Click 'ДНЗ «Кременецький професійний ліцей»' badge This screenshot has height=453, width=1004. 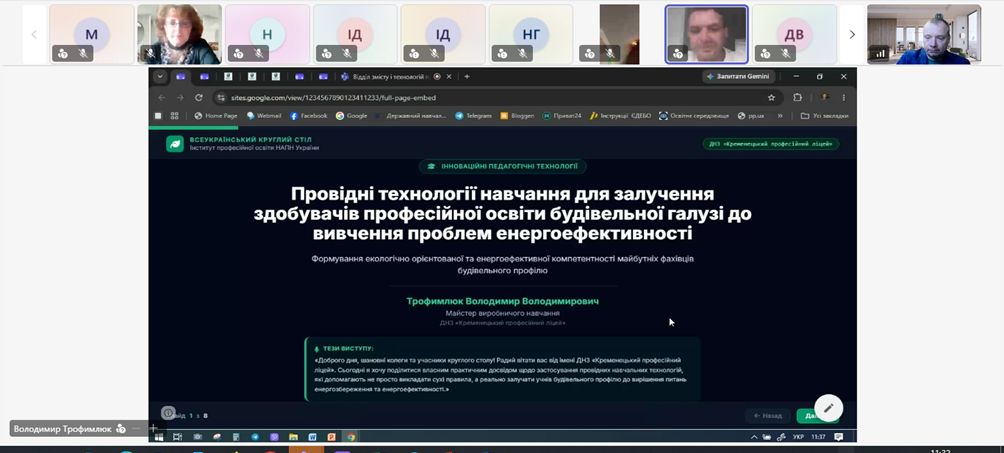[771, 144]
